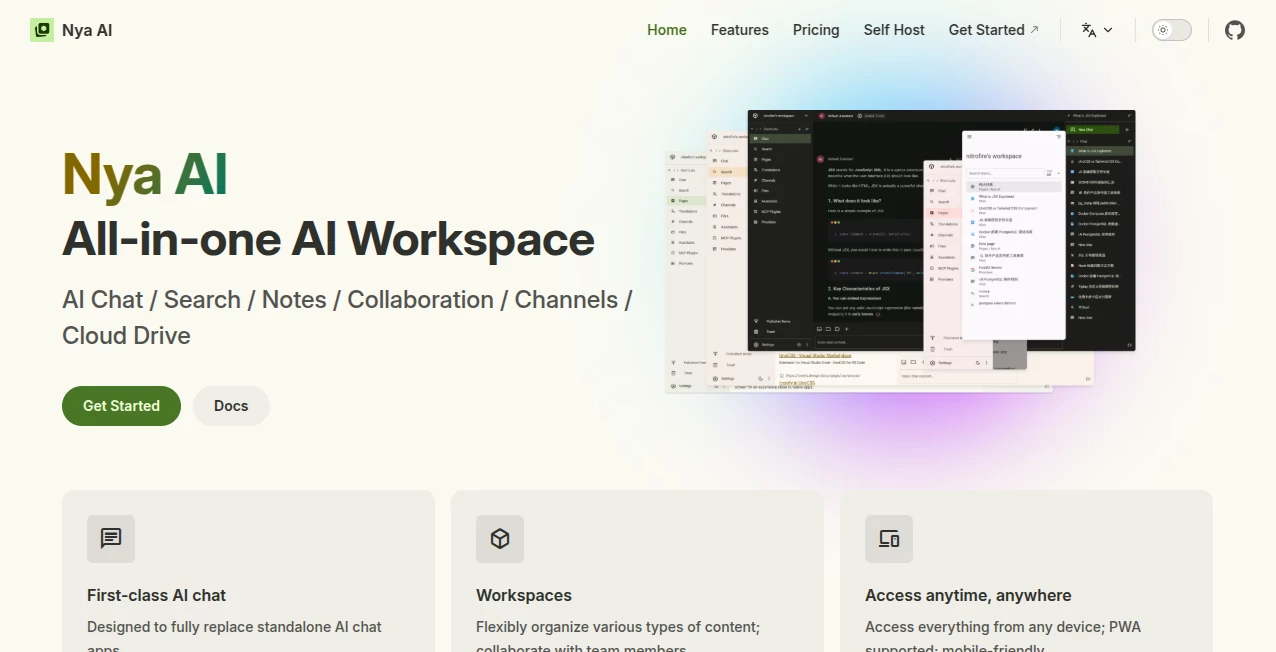
Task: Click the language translation icon
Action: [1089, 30]
